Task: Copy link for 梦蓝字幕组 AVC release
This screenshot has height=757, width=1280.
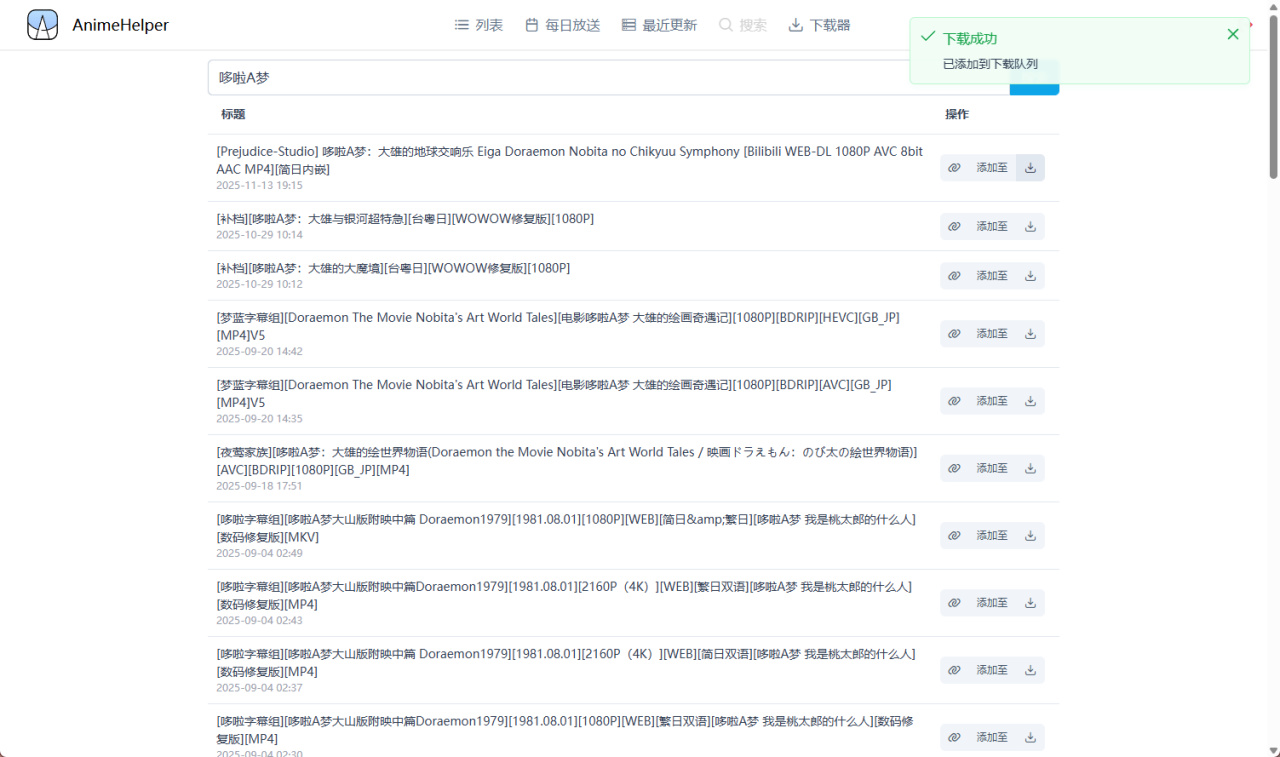Action: point(954,401)
